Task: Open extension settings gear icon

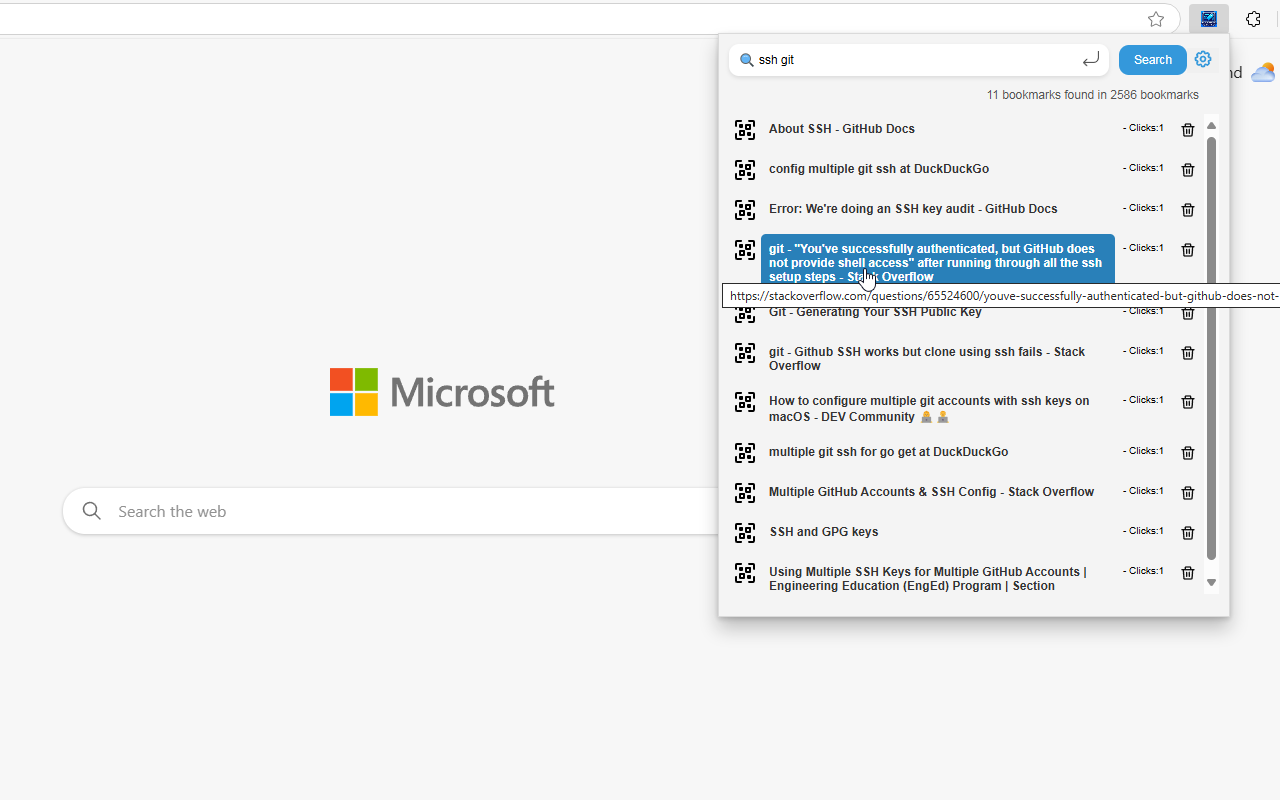Action: 1203,59
